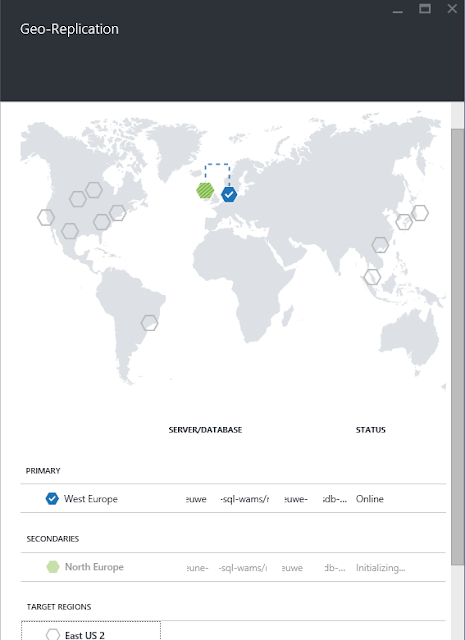Image resolution: width=465 pixels, height=640 pixels.
Task: Click the TARGET REGIONS section label
Action: coord(59,607)
